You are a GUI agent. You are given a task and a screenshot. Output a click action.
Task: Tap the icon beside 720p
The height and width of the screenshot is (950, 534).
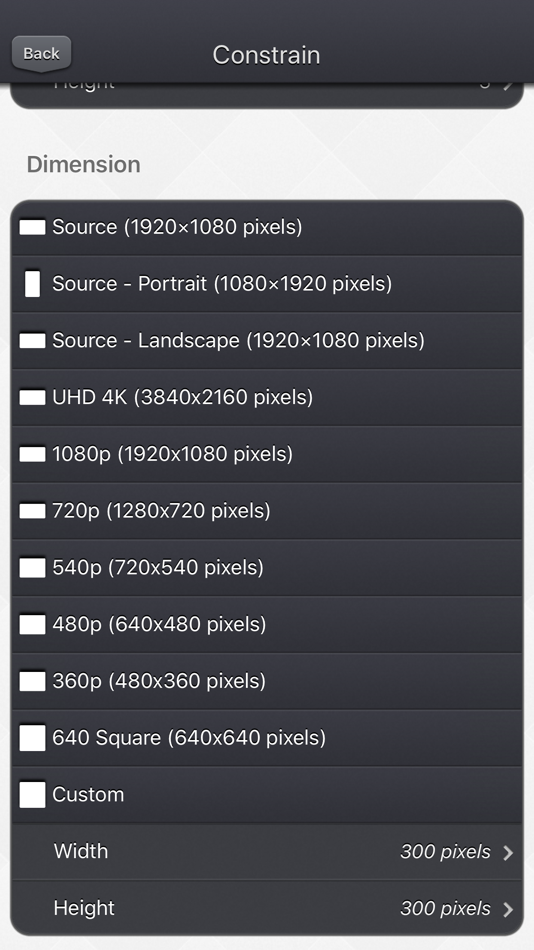pos(33,511)
